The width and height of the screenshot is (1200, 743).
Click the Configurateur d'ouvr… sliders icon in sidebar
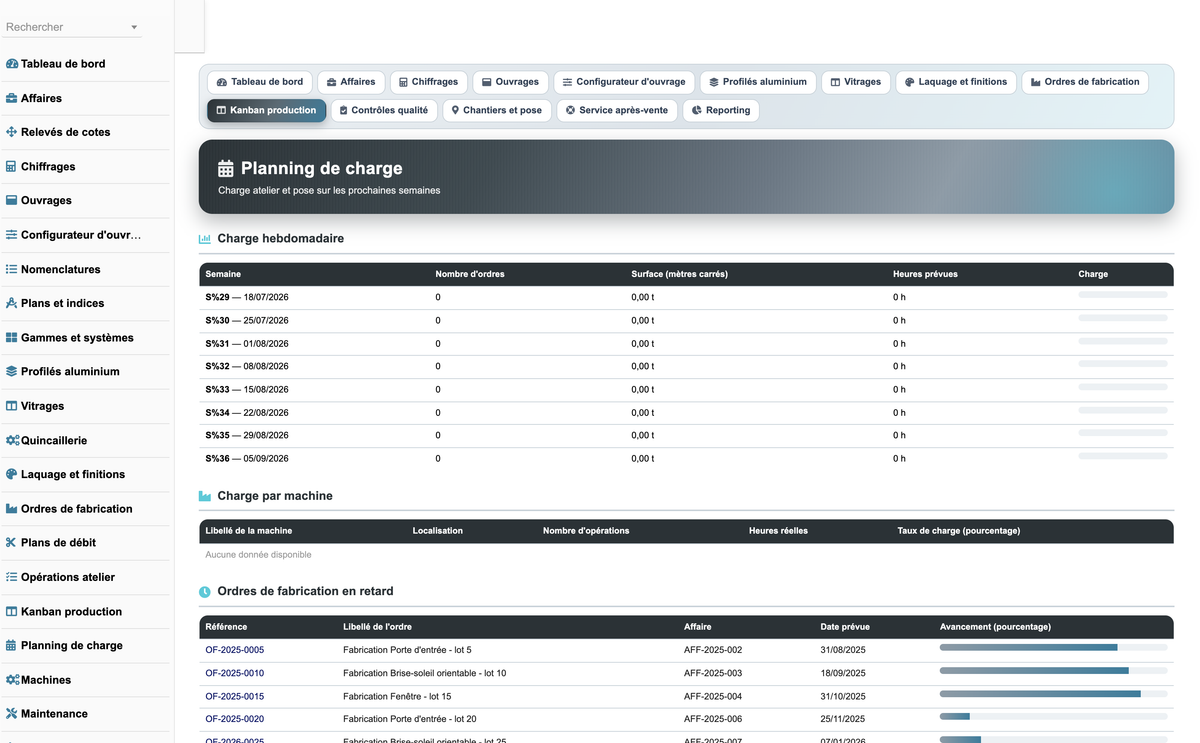(12, 235)
